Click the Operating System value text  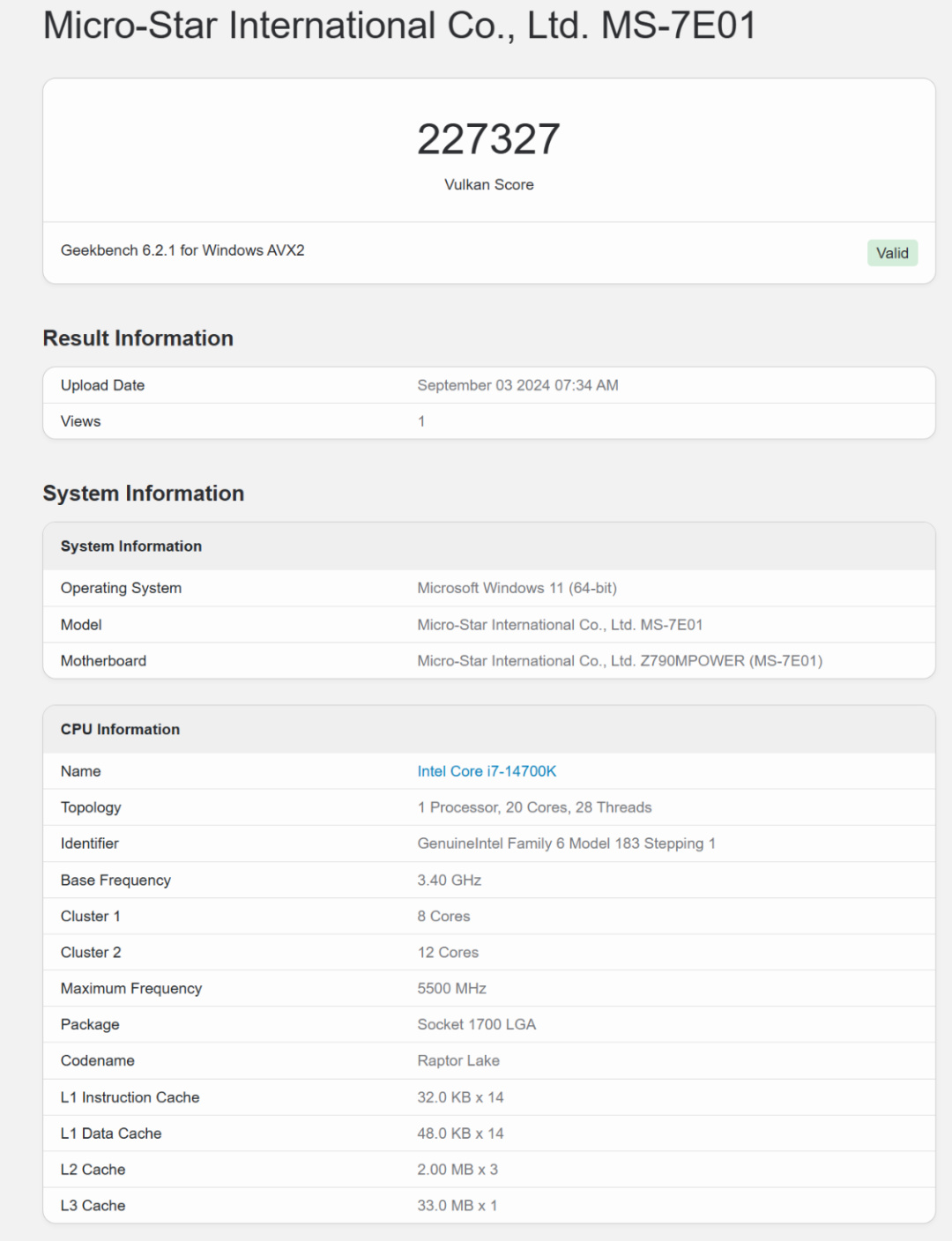click(517, 588)
